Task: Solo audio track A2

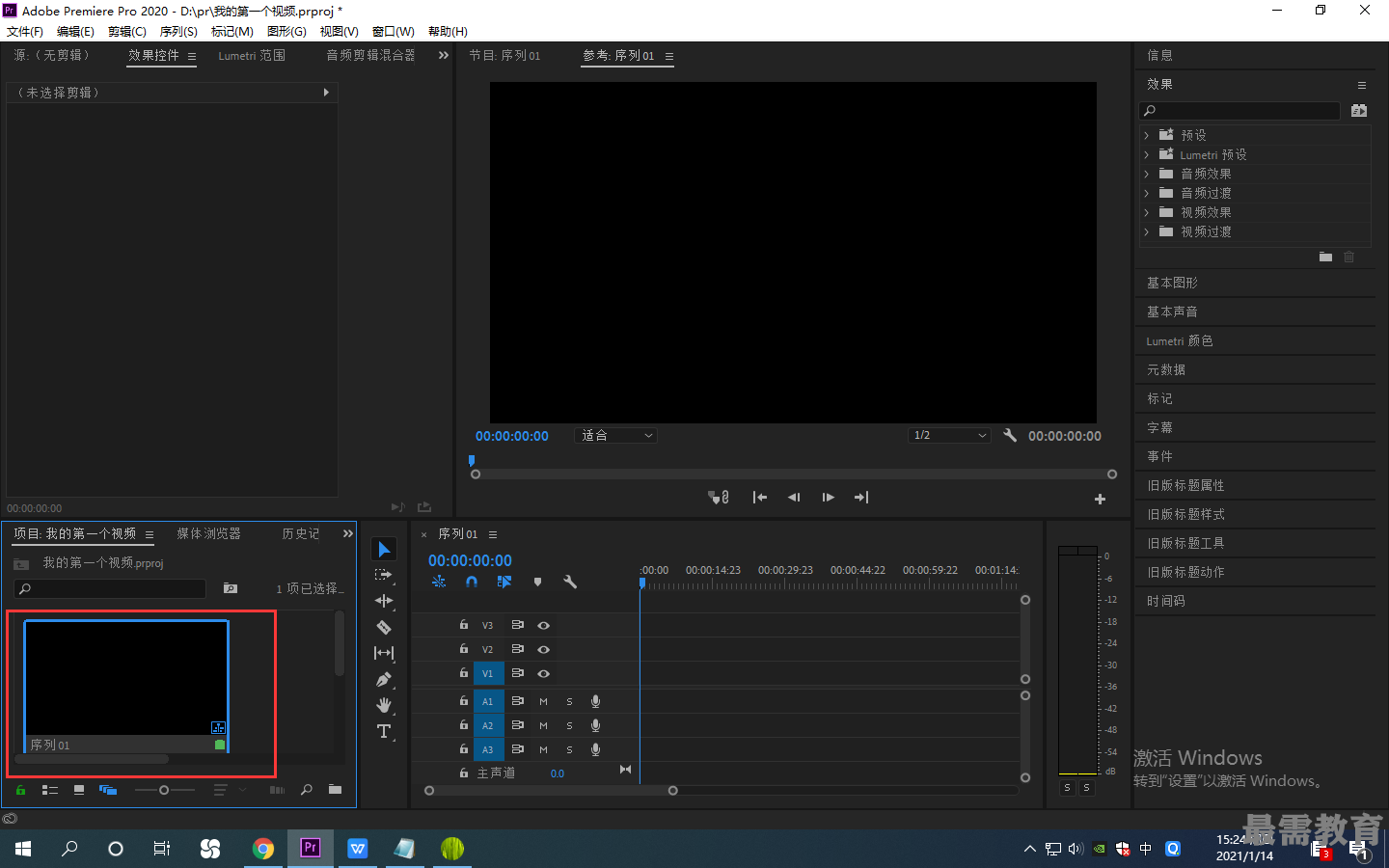Action: (x=569, y=725)
